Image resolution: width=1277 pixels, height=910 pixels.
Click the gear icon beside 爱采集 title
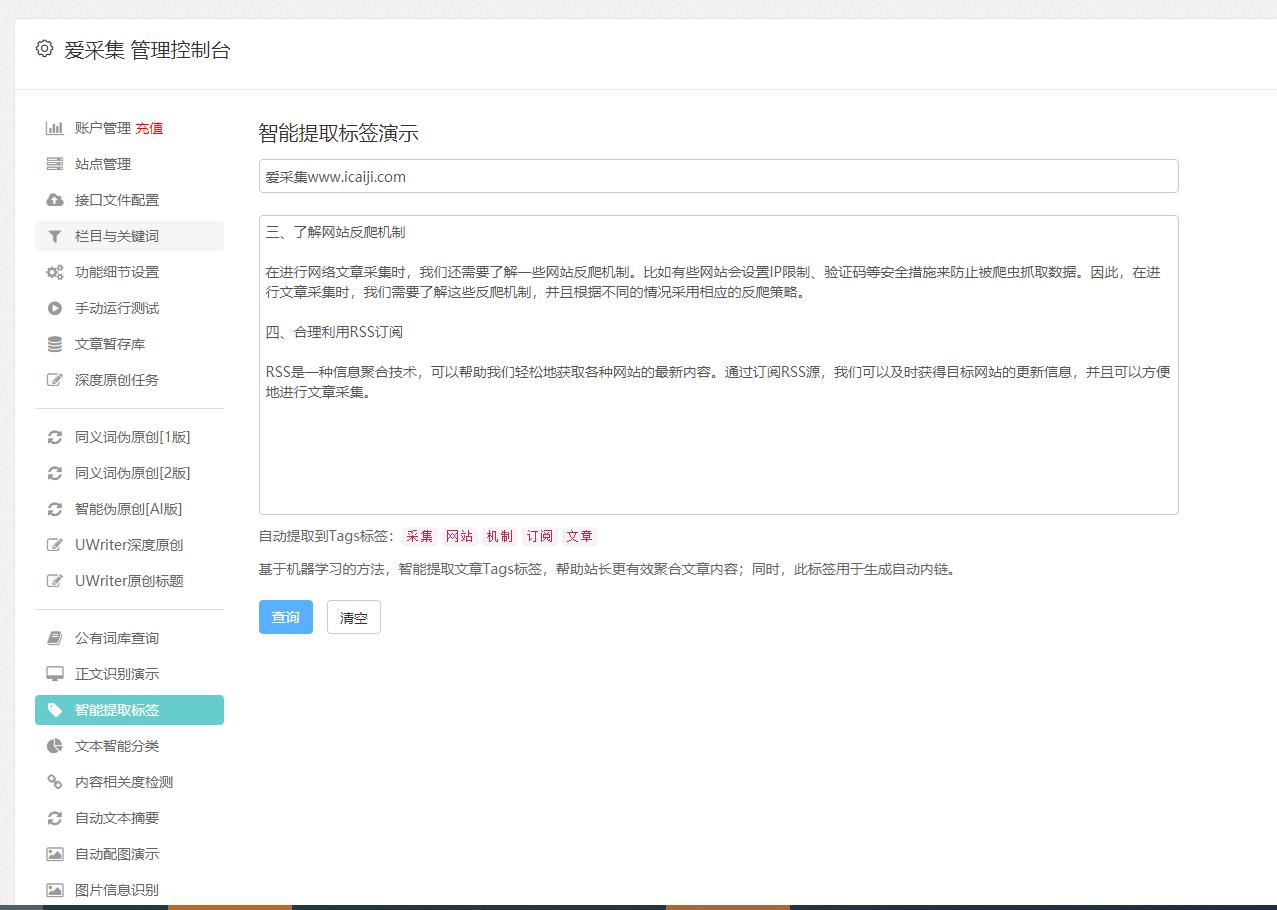pyautogui.click(x=42, y=51)
